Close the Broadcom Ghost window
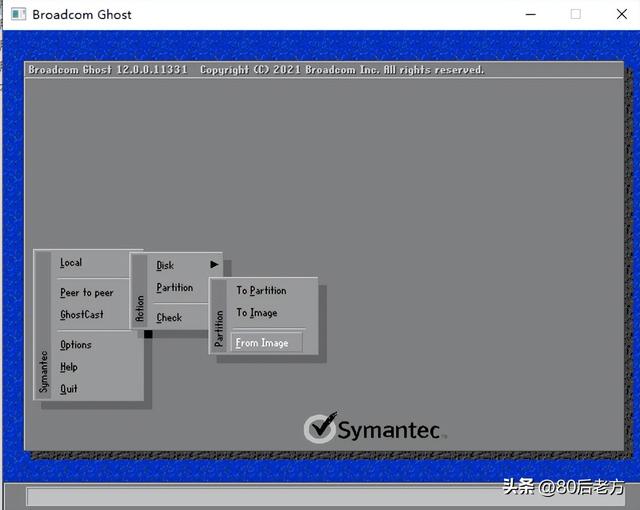 click(x=622, y=14)
